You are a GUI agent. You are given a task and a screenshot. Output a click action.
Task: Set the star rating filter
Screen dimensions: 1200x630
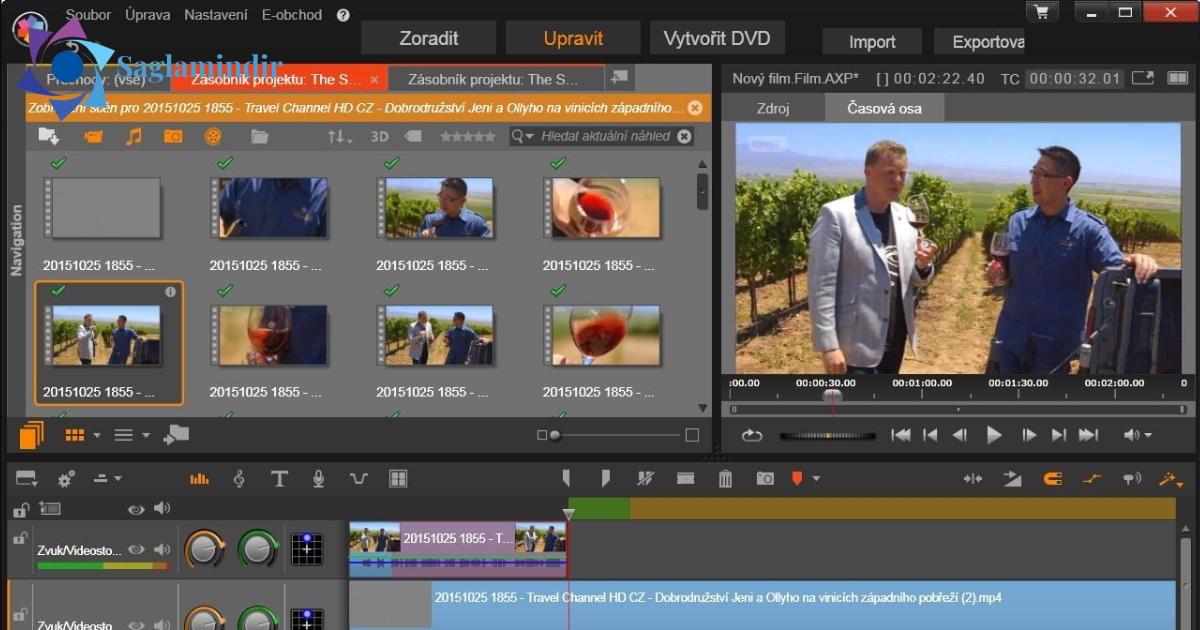[x=467, y=136]
